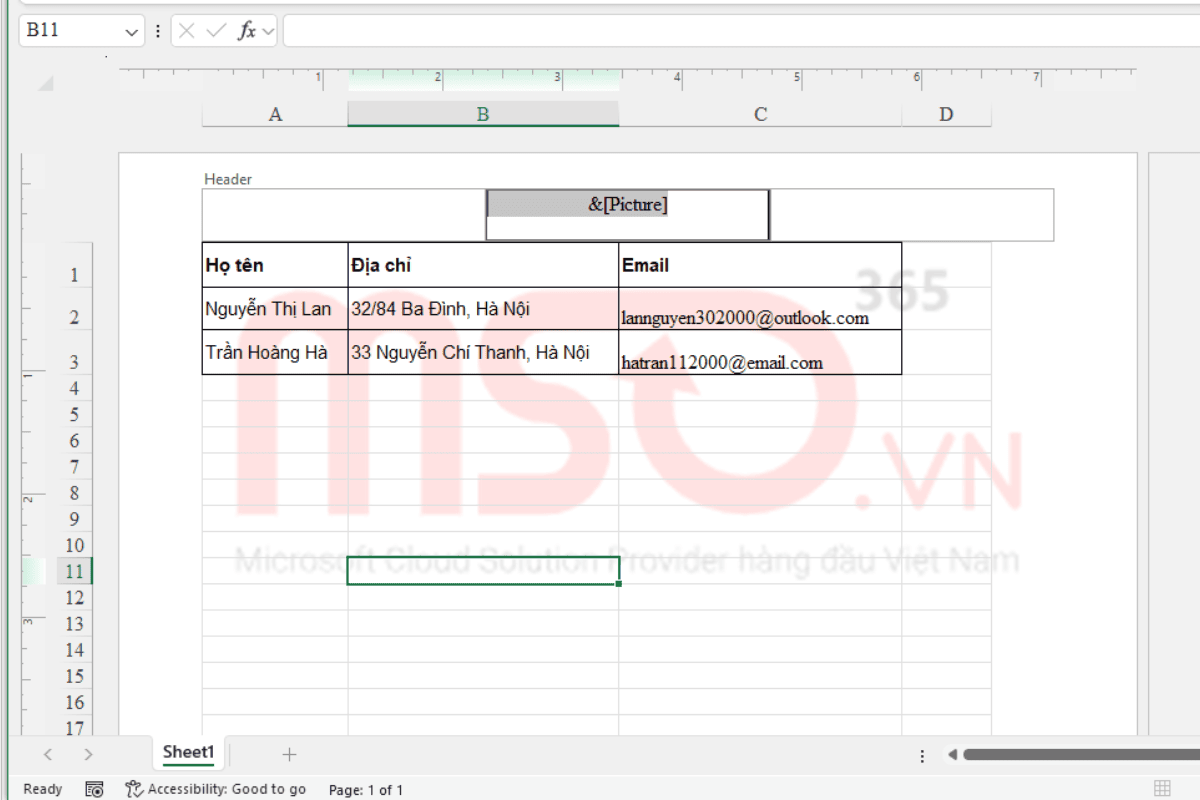Open the Insert Function dialog
This screenshot has width=1200, height=800.
pyautogui.click(x=245, y=30)
